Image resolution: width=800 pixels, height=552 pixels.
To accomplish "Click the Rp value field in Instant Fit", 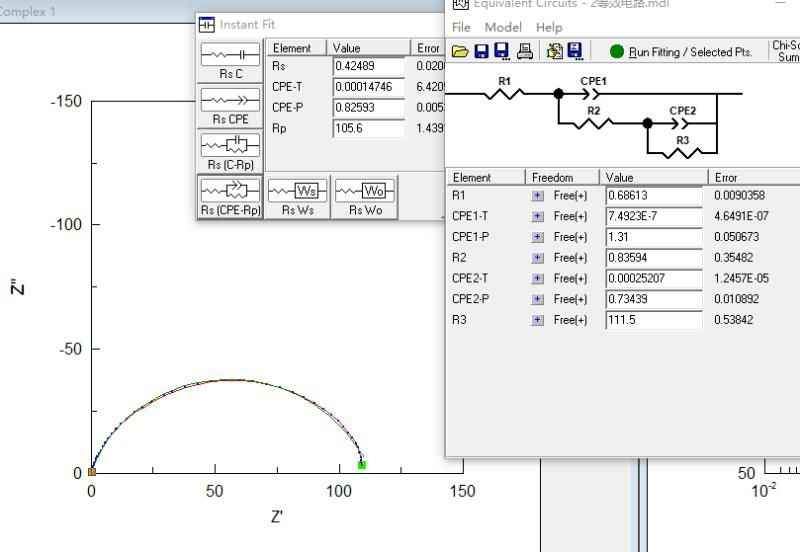I will click(x=369, y=129).
